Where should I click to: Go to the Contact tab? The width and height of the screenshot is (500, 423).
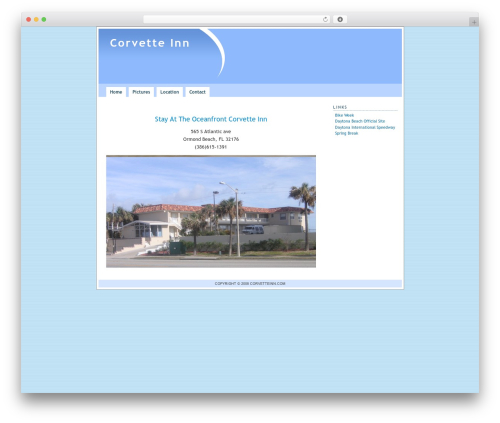click(x=197, y=92)
